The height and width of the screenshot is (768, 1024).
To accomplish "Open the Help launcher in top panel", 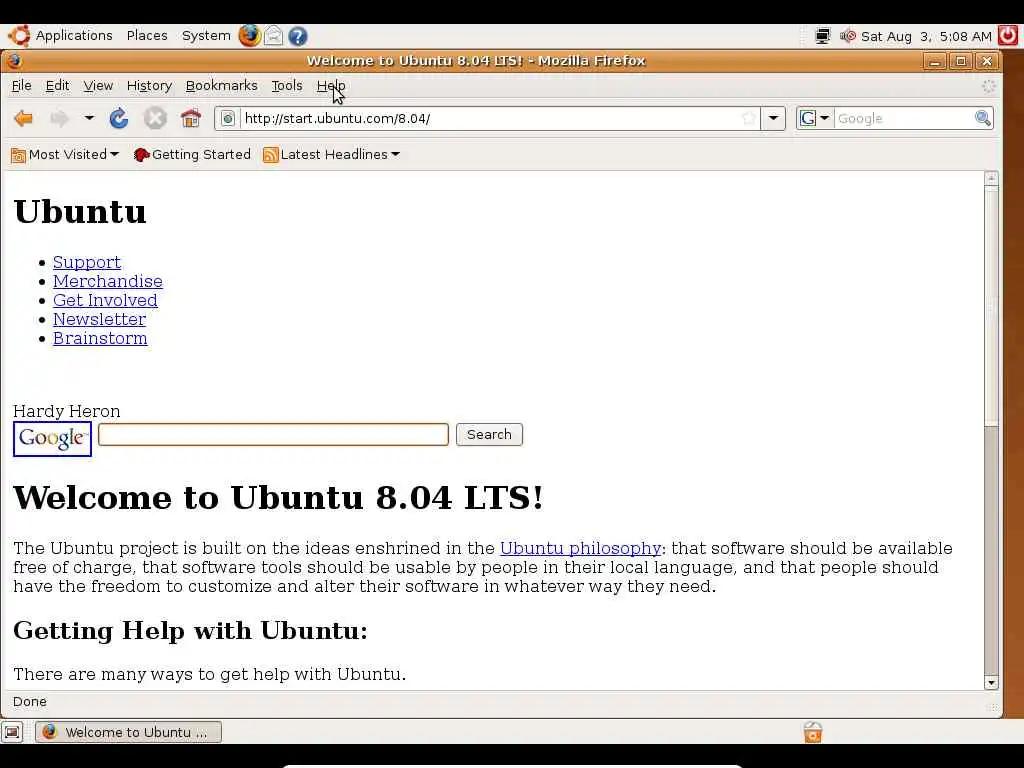I will tap(298, 36).
